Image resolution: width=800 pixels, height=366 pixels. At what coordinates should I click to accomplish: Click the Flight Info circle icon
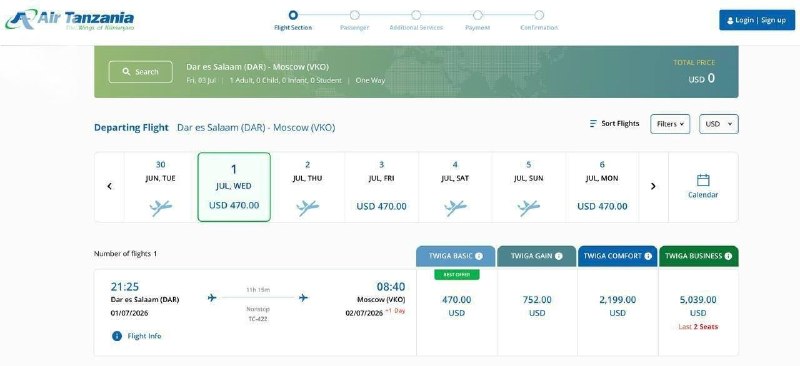(117, 336)
